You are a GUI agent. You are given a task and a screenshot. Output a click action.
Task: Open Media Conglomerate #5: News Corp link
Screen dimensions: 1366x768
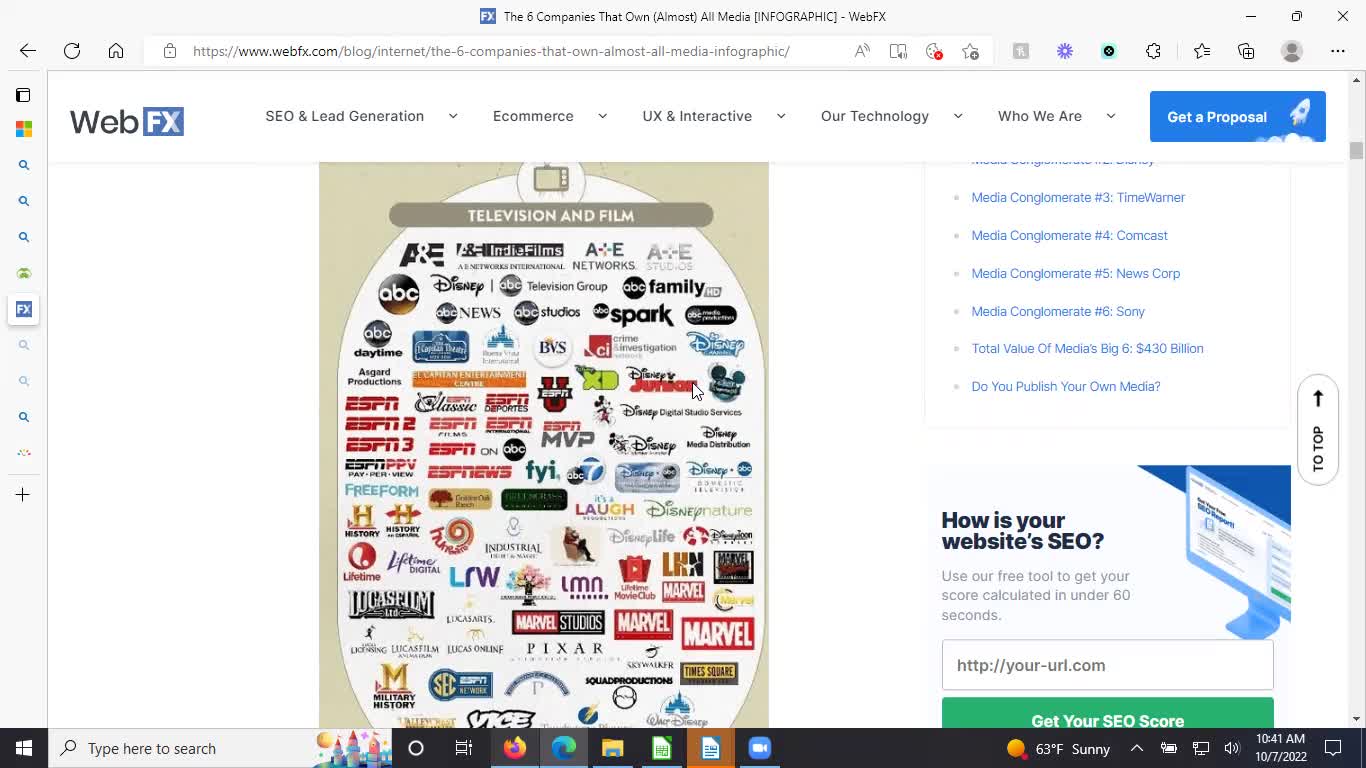coord(1075,273)
